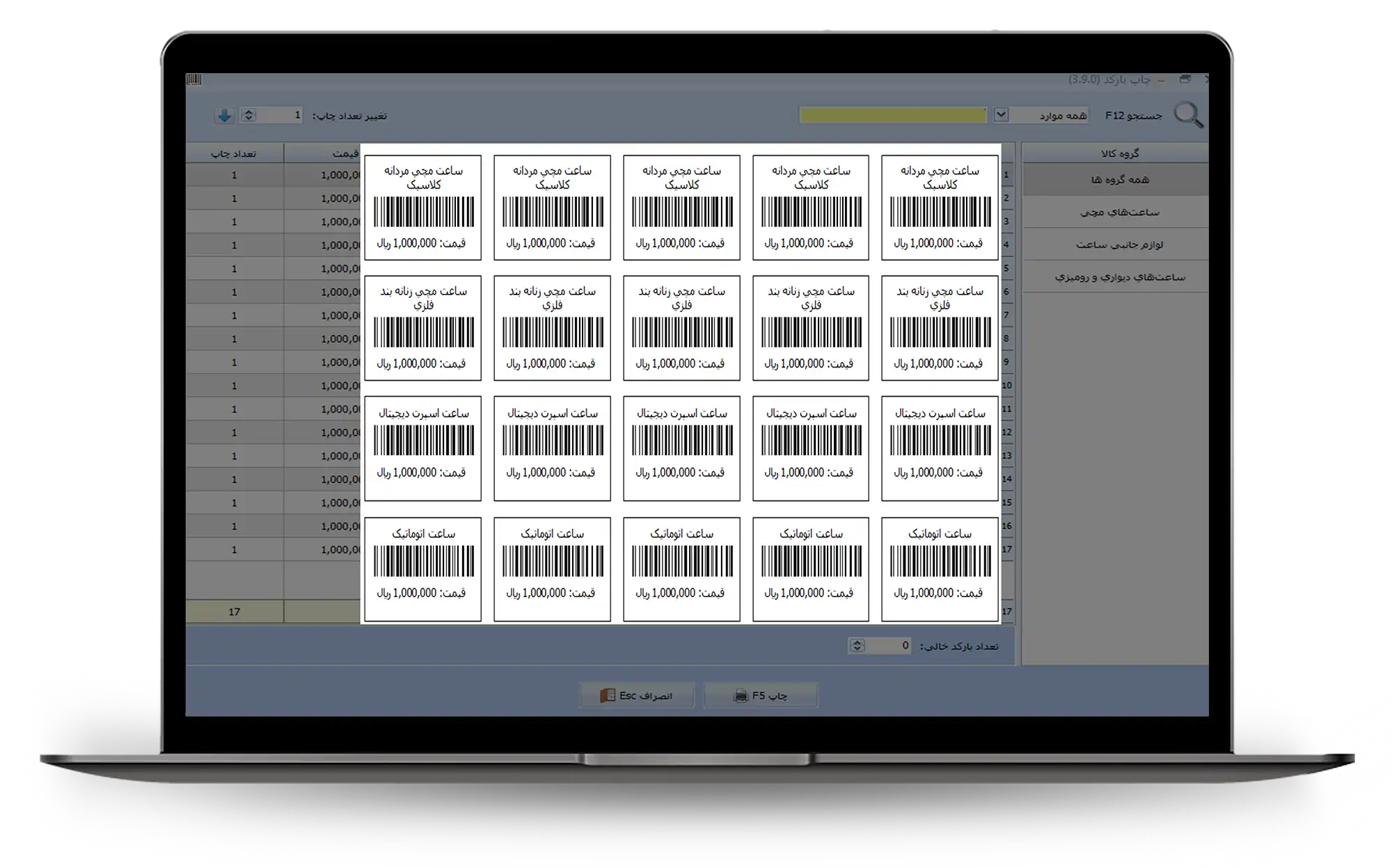Click the blank barcode count field showing 0
The width and height of the screenshot is (1392, 868).
888,646
